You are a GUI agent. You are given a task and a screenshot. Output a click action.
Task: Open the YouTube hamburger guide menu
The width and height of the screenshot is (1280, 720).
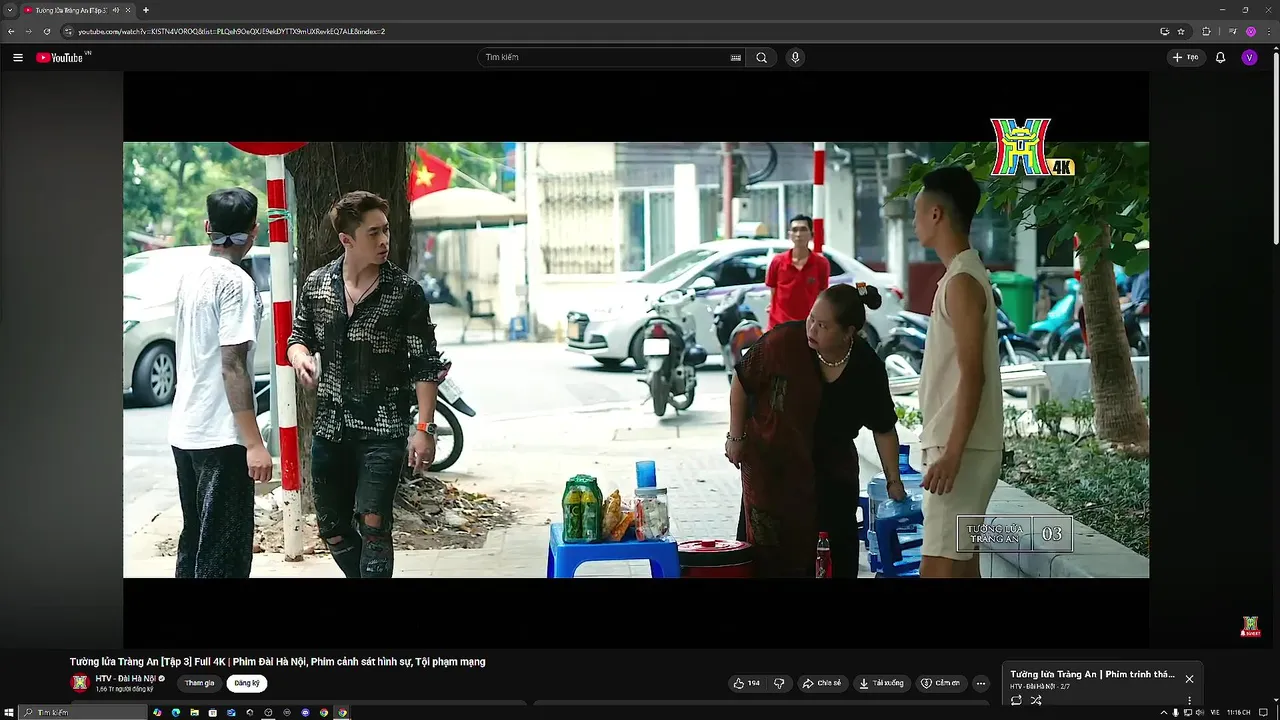[x=17, y=57]
